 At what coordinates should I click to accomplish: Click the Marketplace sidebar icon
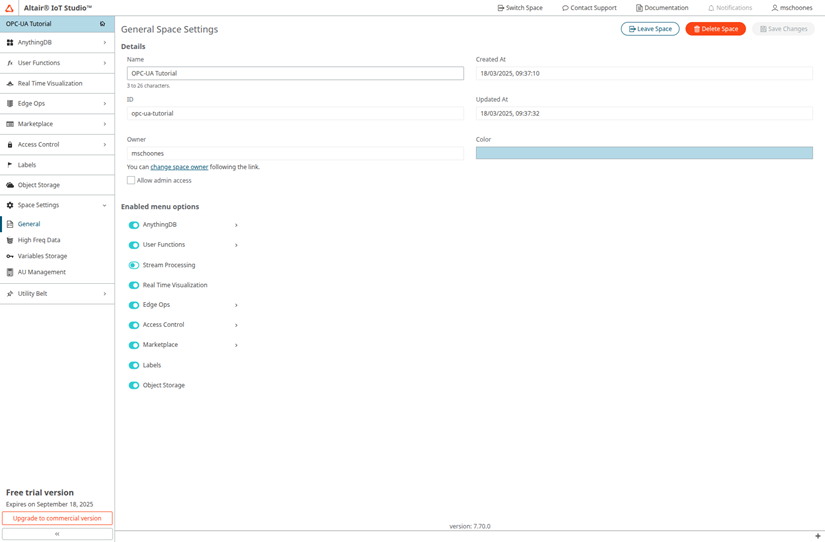click(x=9, y=124)
